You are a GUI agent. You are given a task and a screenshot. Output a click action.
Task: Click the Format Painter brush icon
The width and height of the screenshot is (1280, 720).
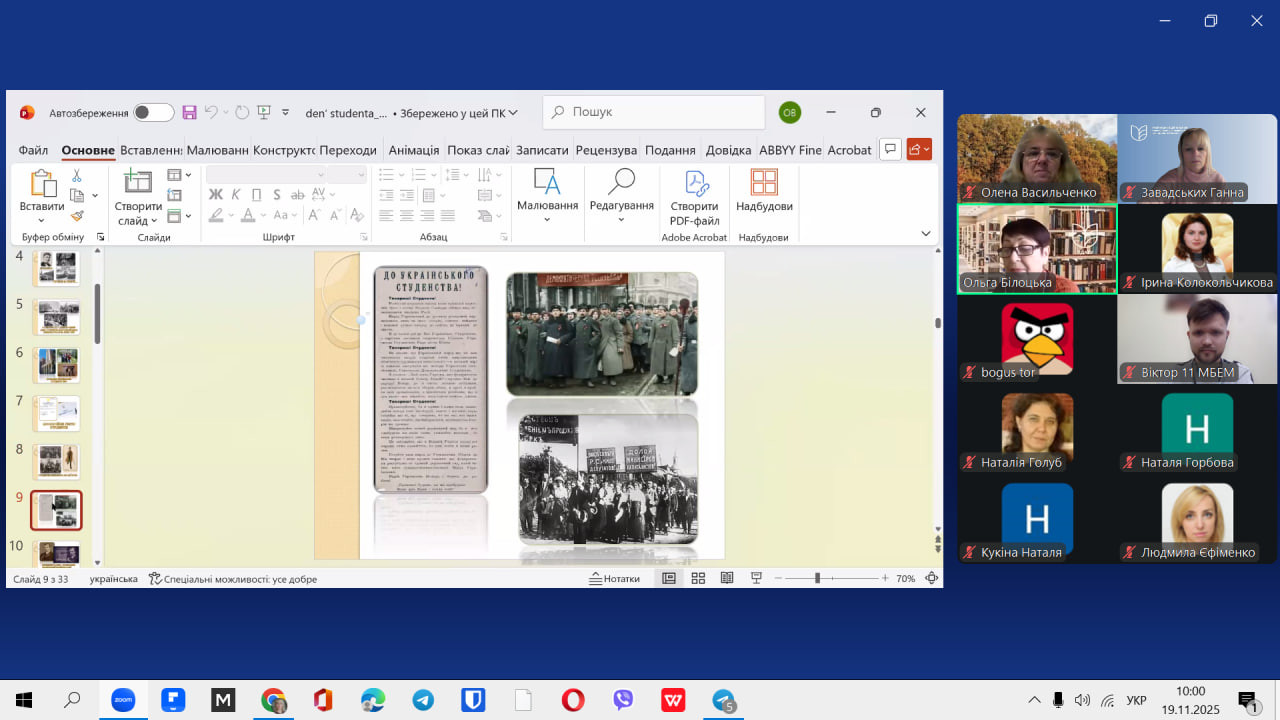77,215
